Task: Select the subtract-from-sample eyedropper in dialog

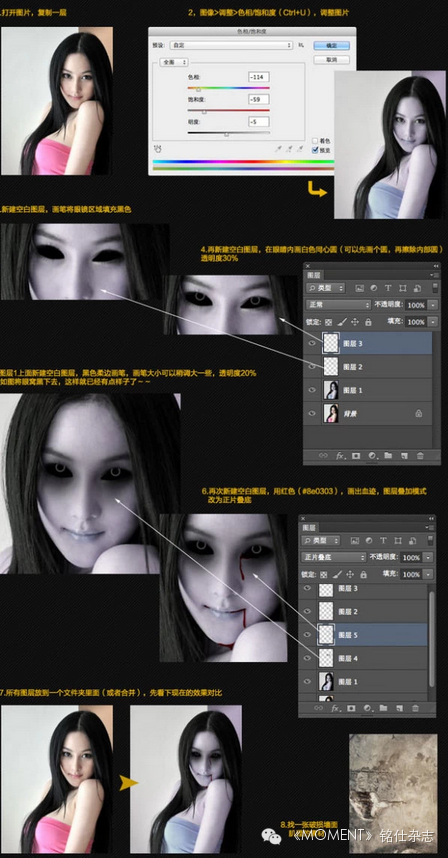Action: [301, 148]
